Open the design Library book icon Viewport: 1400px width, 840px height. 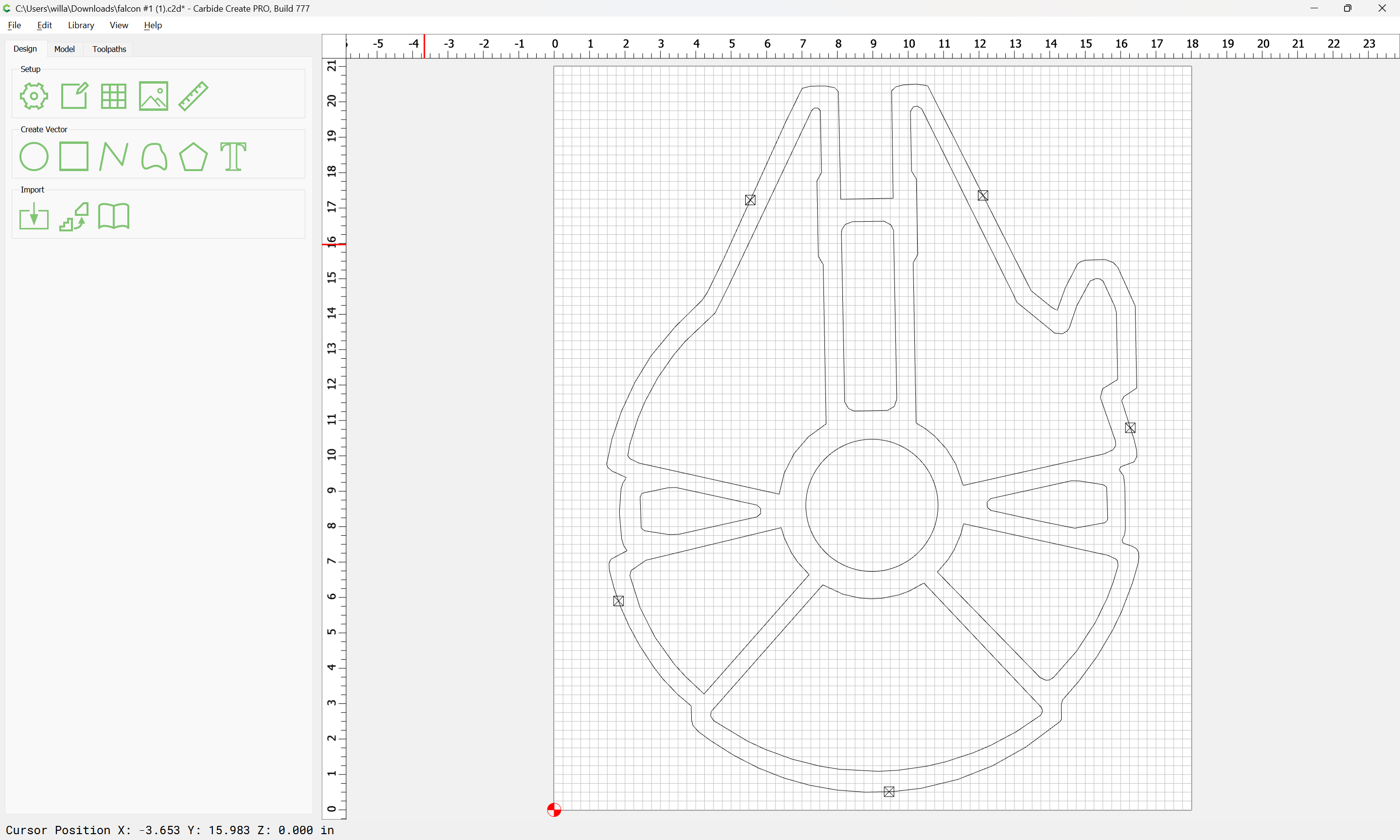114,216
